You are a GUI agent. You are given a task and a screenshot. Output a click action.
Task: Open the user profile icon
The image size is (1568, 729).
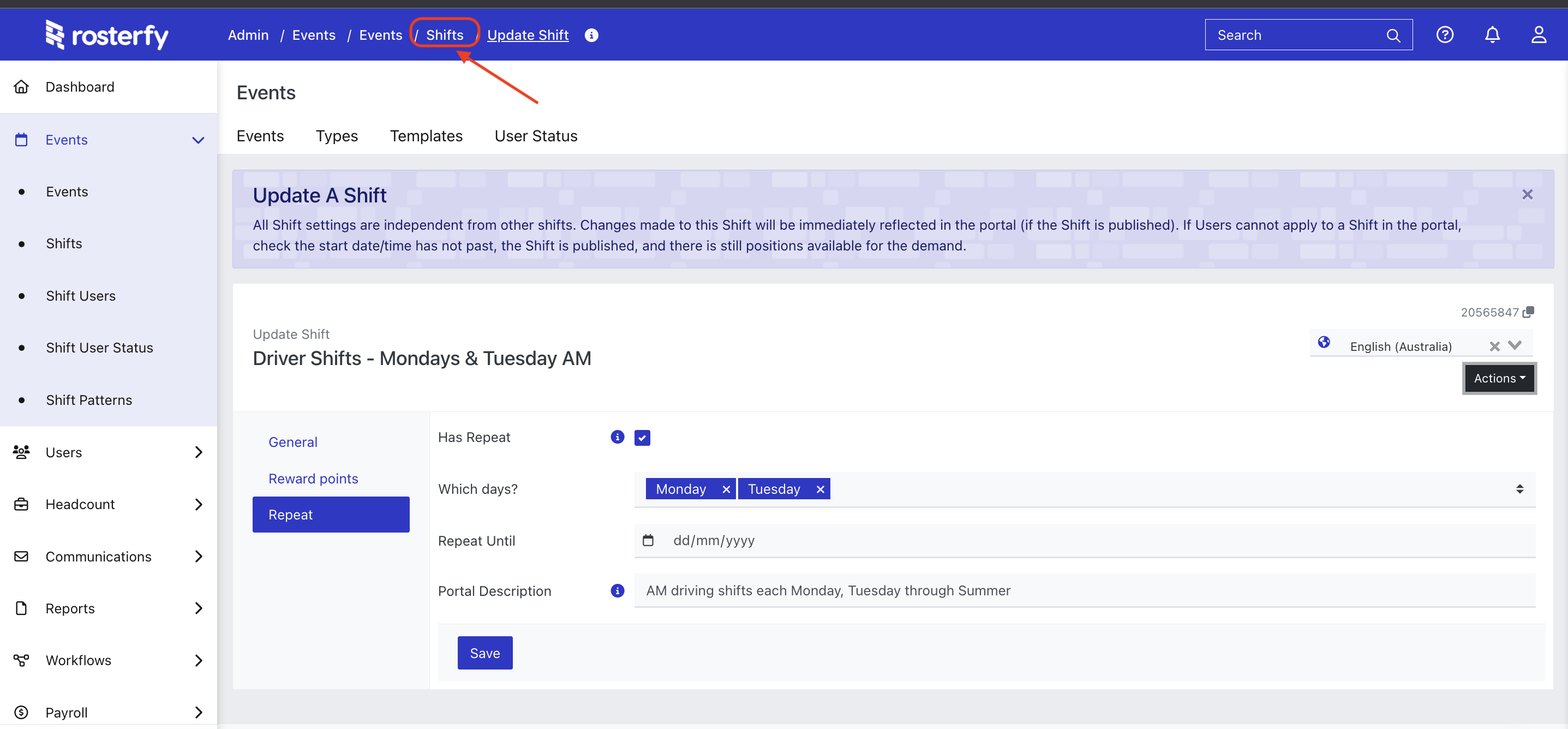click(1539, 35)
